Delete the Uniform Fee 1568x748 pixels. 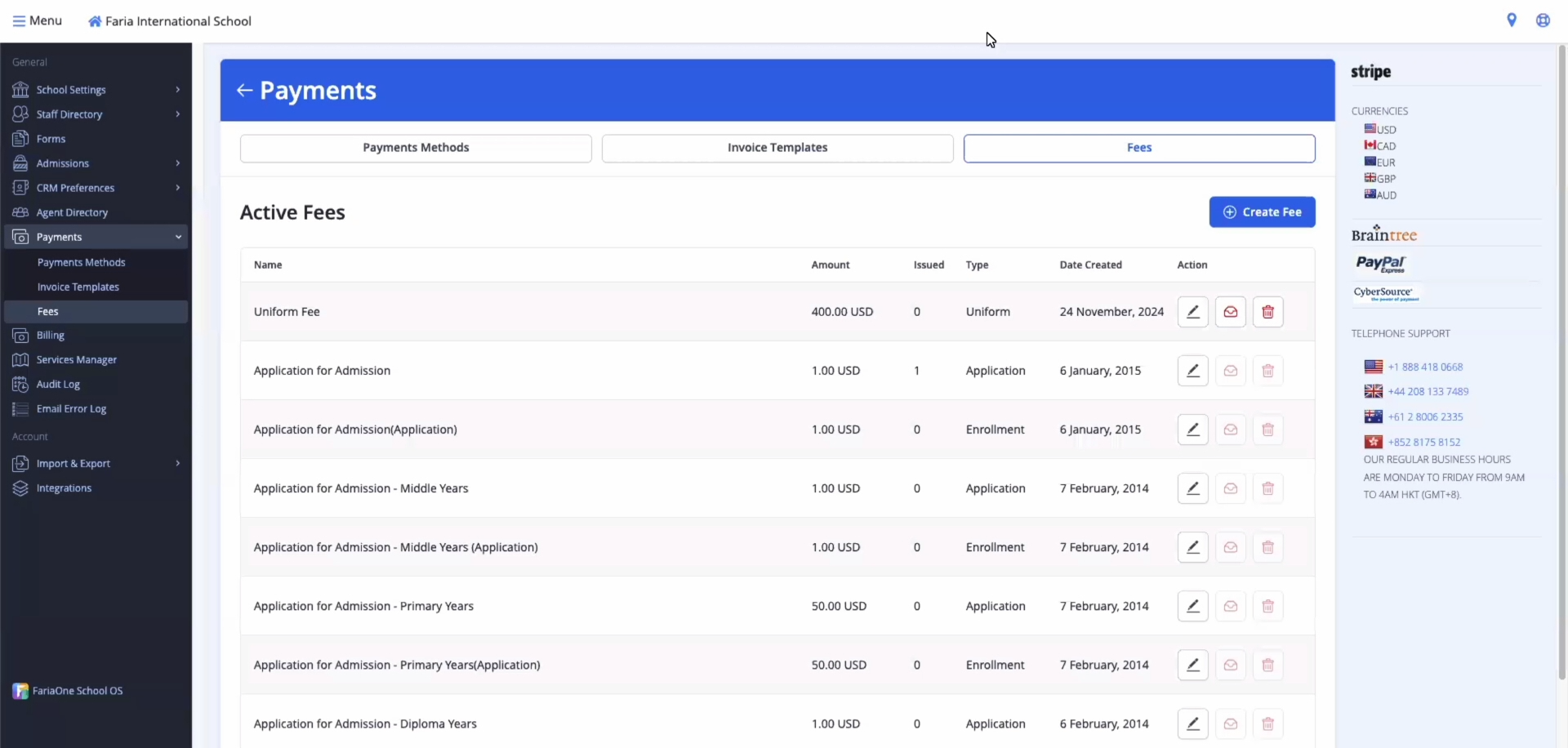1267,312
